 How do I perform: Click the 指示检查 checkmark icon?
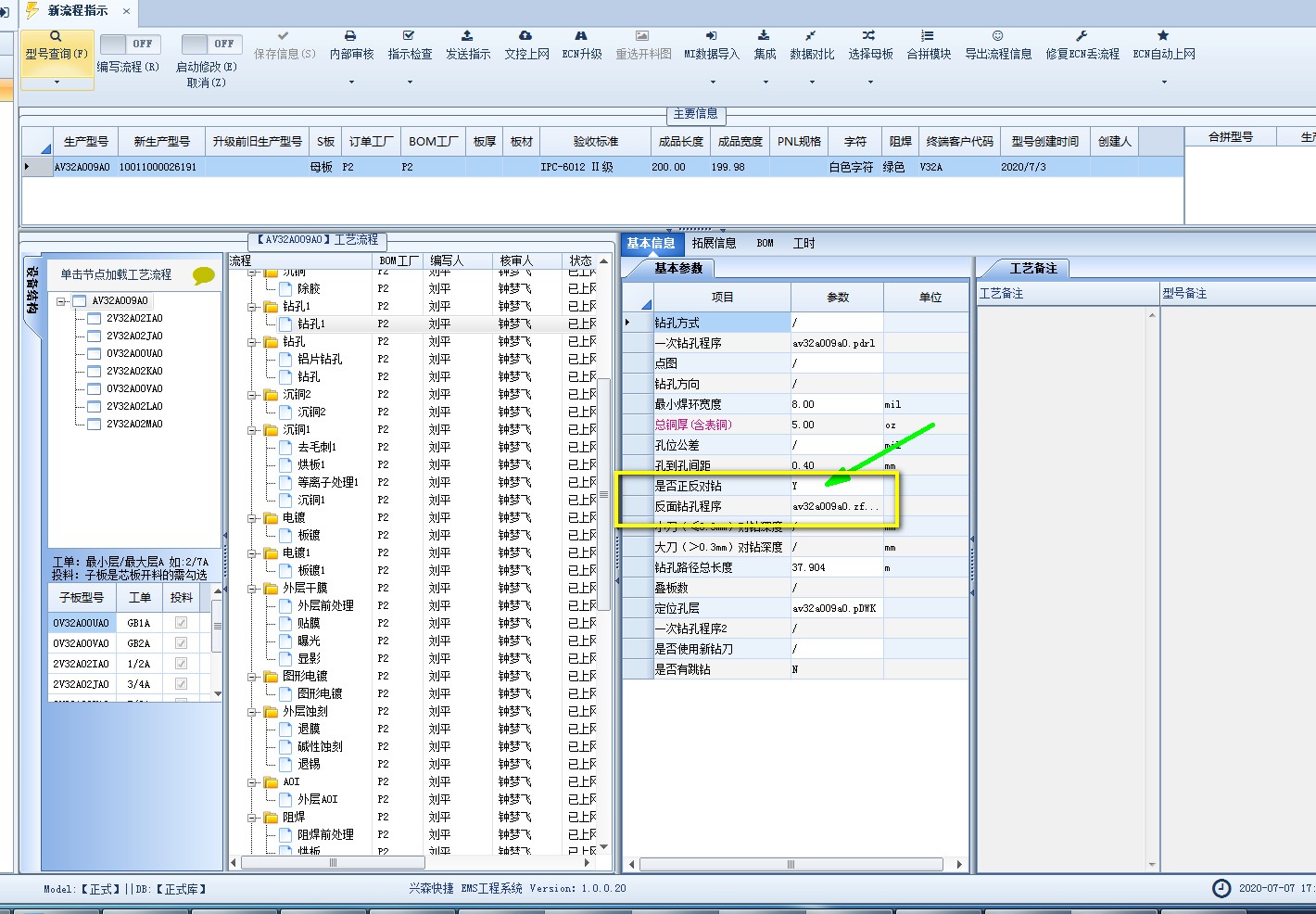[x=409, y=36]
